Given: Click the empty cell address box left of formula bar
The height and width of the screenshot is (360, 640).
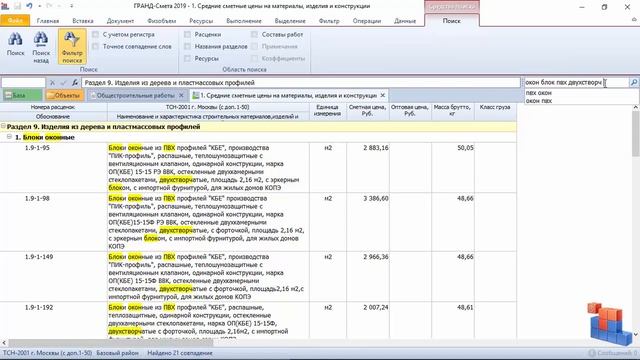Looking at the screenshot, I should click(23, 83).
